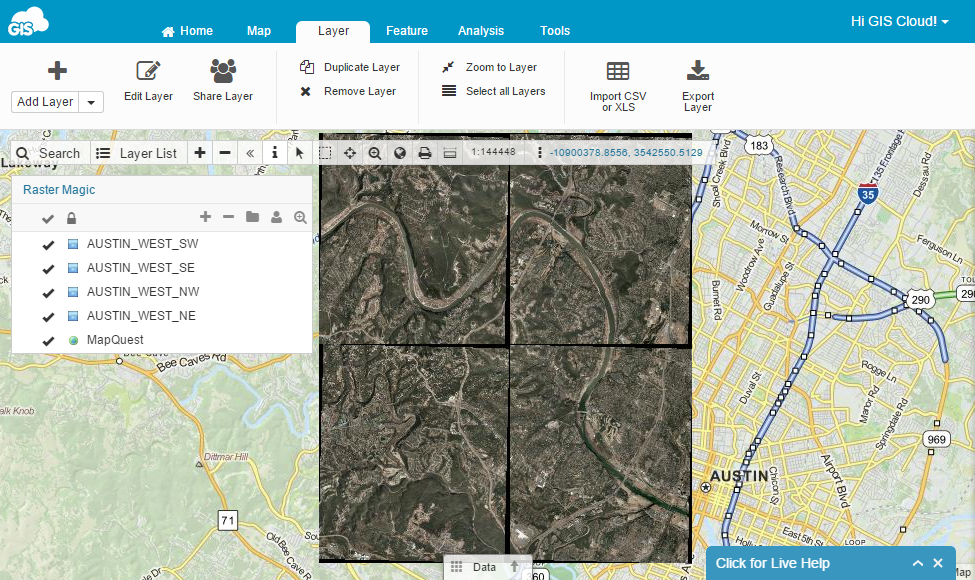The image size is (975, 580).
Task: Collapse map toolbar with double chevron
Action: pos(250,154)
